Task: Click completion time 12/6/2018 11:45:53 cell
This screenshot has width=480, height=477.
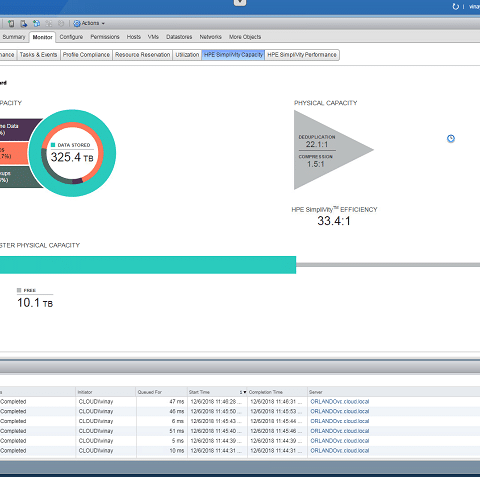Action: click(x=276, y=411)
